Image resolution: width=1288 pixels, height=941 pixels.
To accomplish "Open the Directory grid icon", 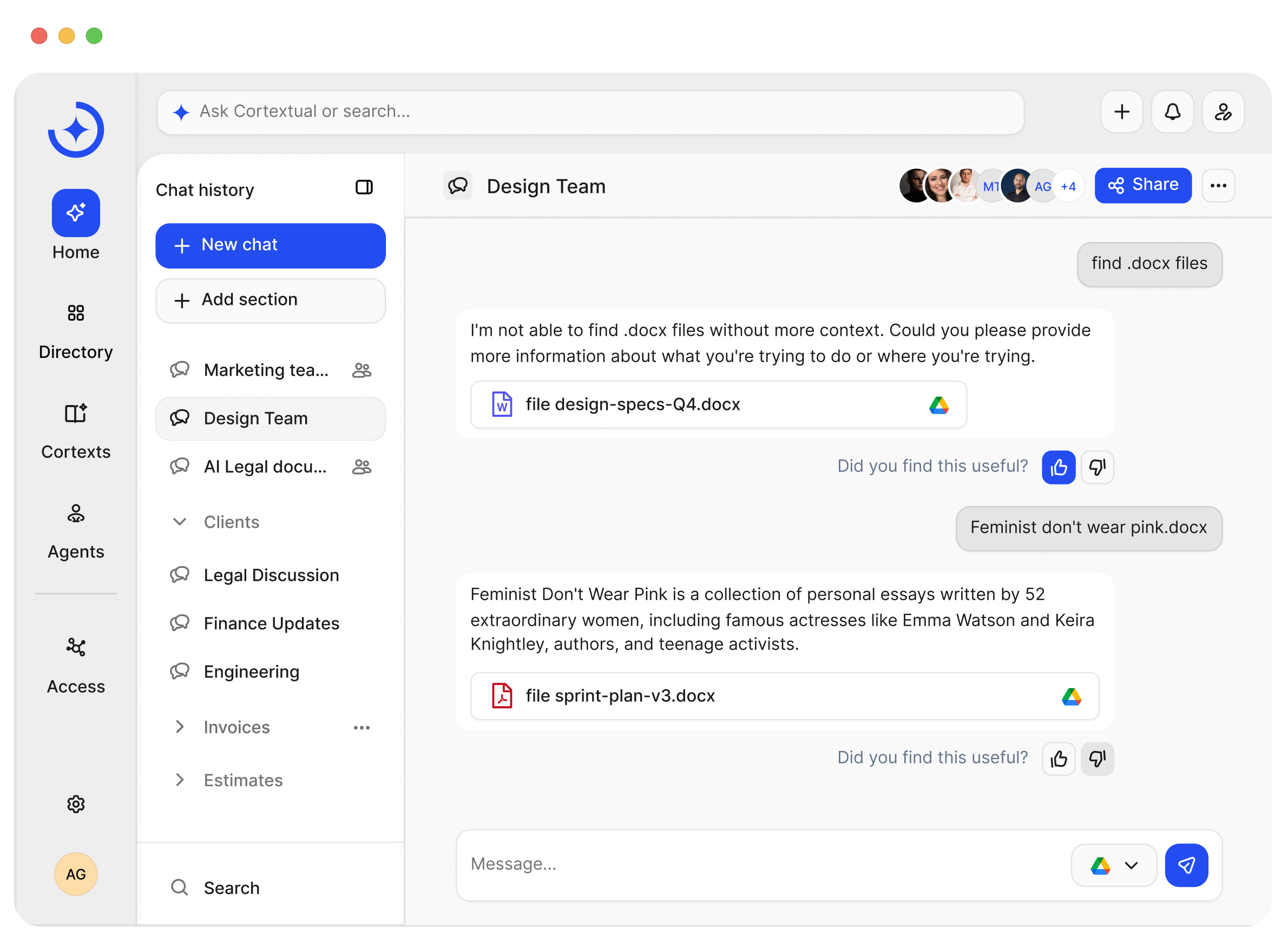I will pyautogui.click(x=76, y=313).
